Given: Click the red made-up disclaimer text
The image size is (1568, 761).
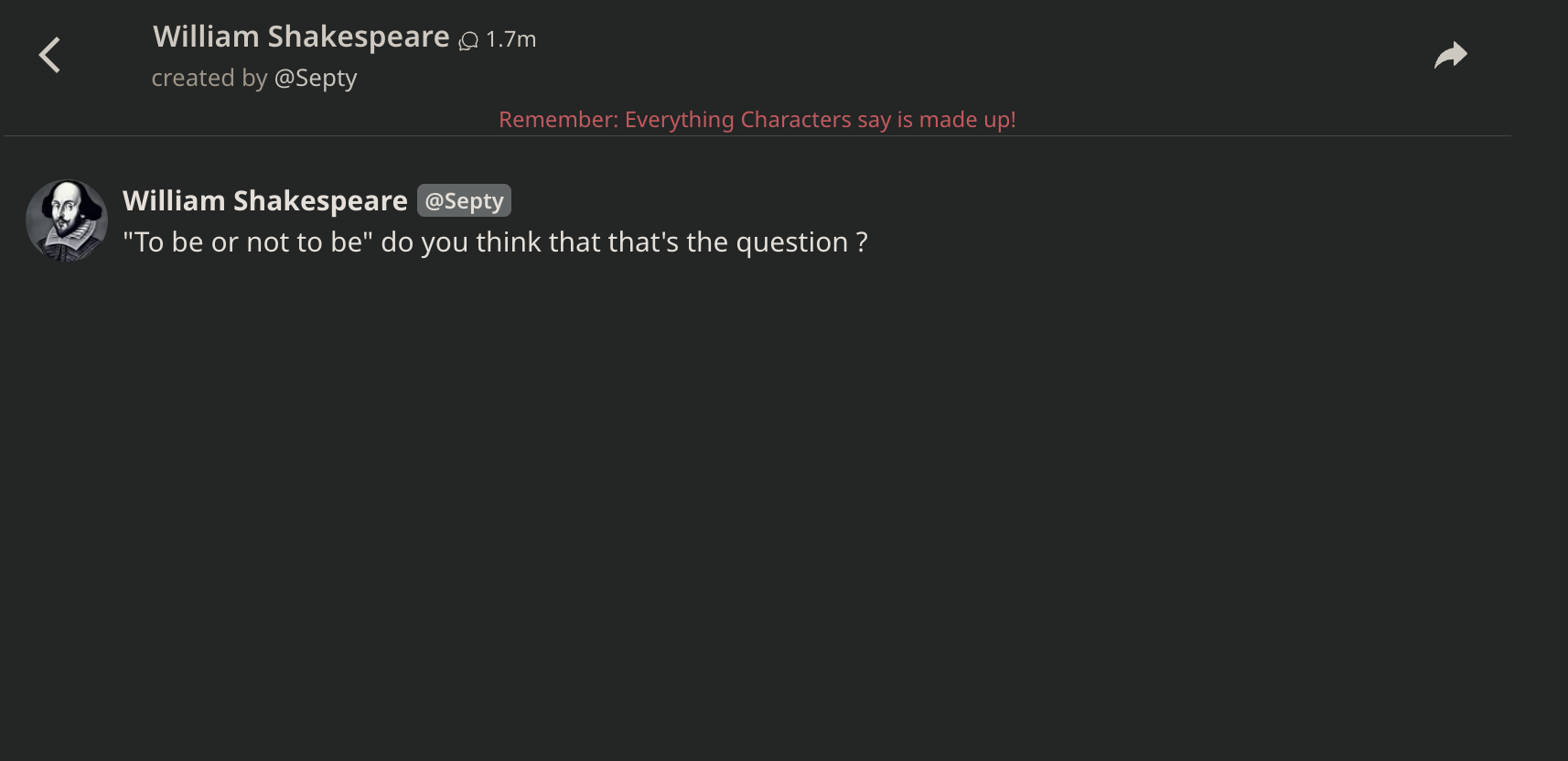Looking at the screenshot, I should pos(757,120).
